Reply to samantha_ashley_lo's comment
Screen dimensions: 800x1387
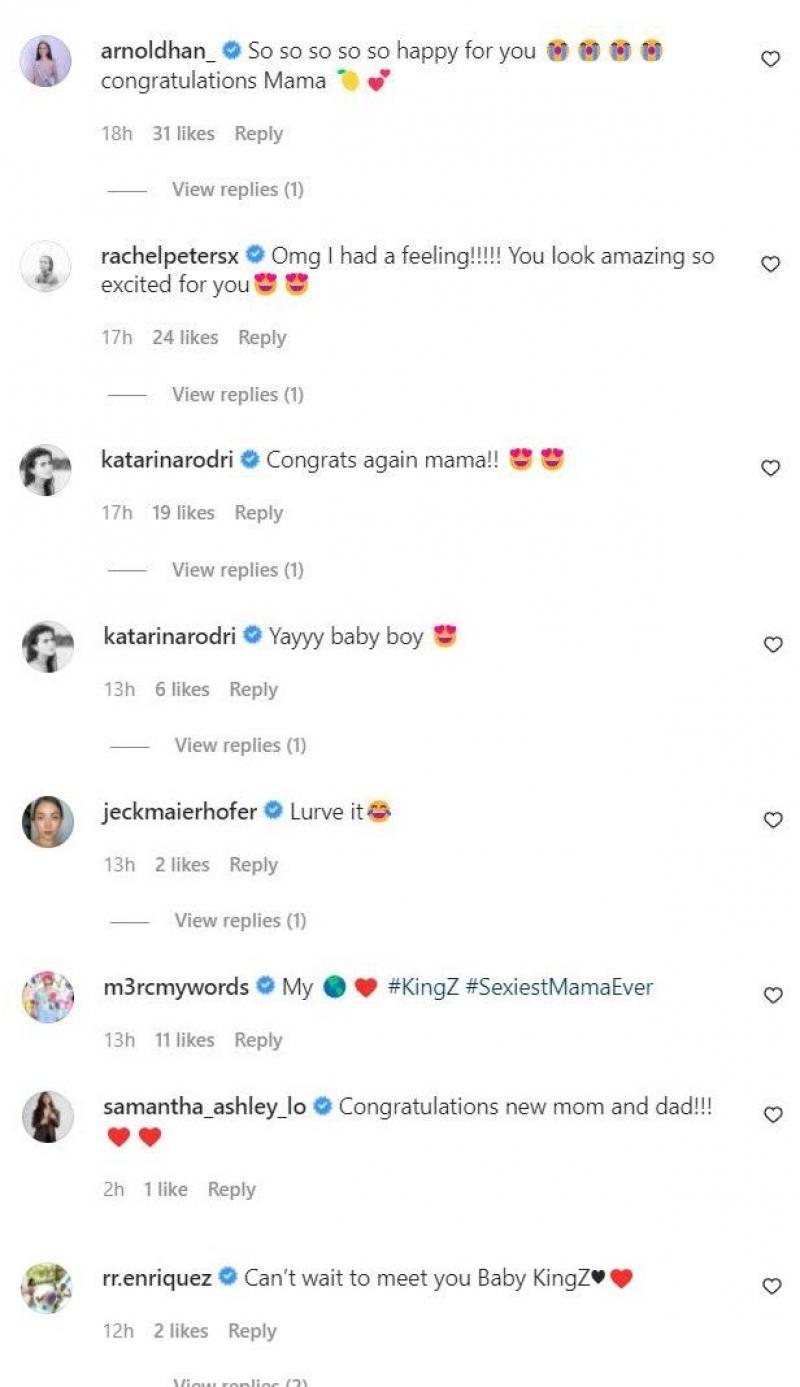[231, 1189]
